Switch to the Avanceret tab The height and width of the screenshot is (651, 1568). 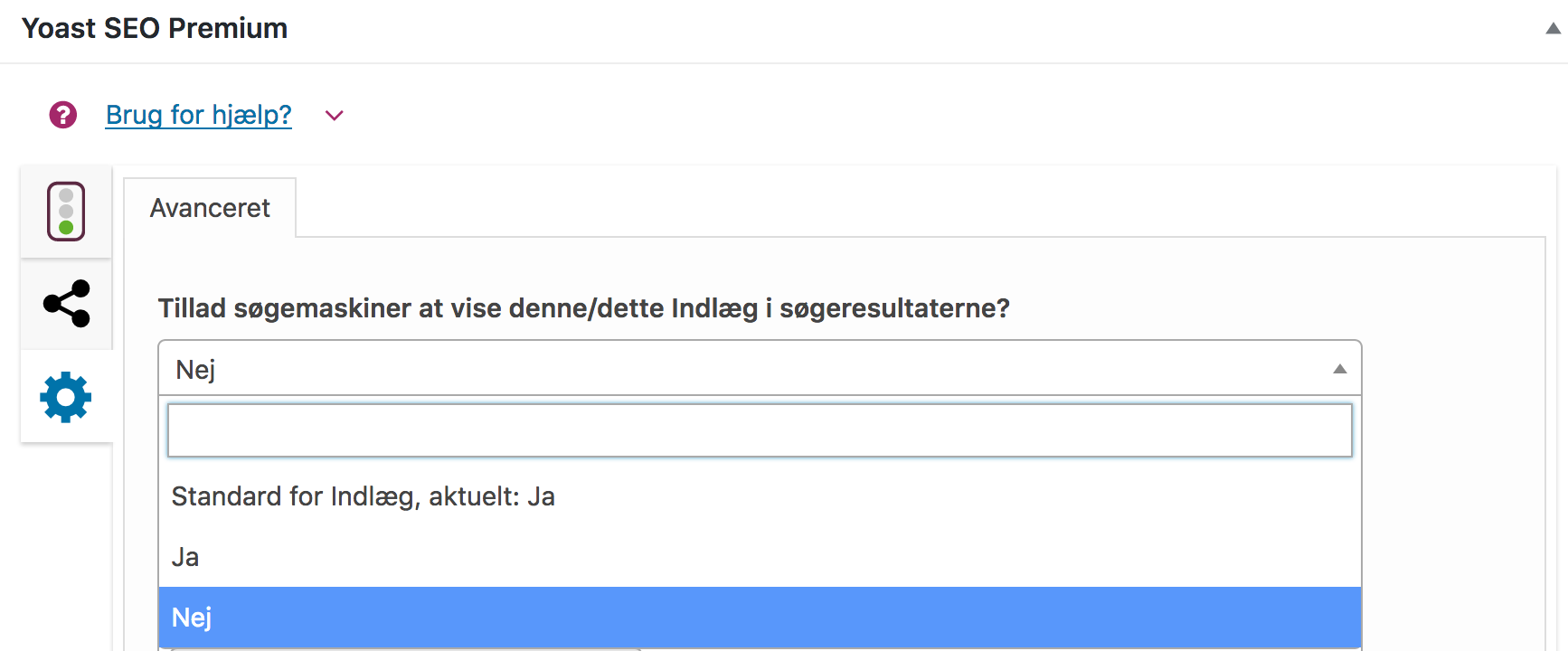tap(210, 209)
